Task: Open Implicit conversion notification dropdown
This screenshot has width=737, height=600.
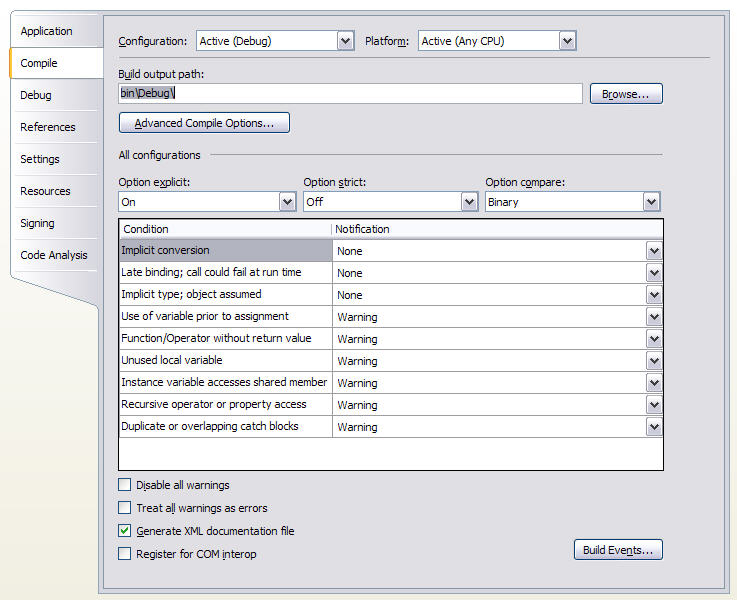Action: 654,251
